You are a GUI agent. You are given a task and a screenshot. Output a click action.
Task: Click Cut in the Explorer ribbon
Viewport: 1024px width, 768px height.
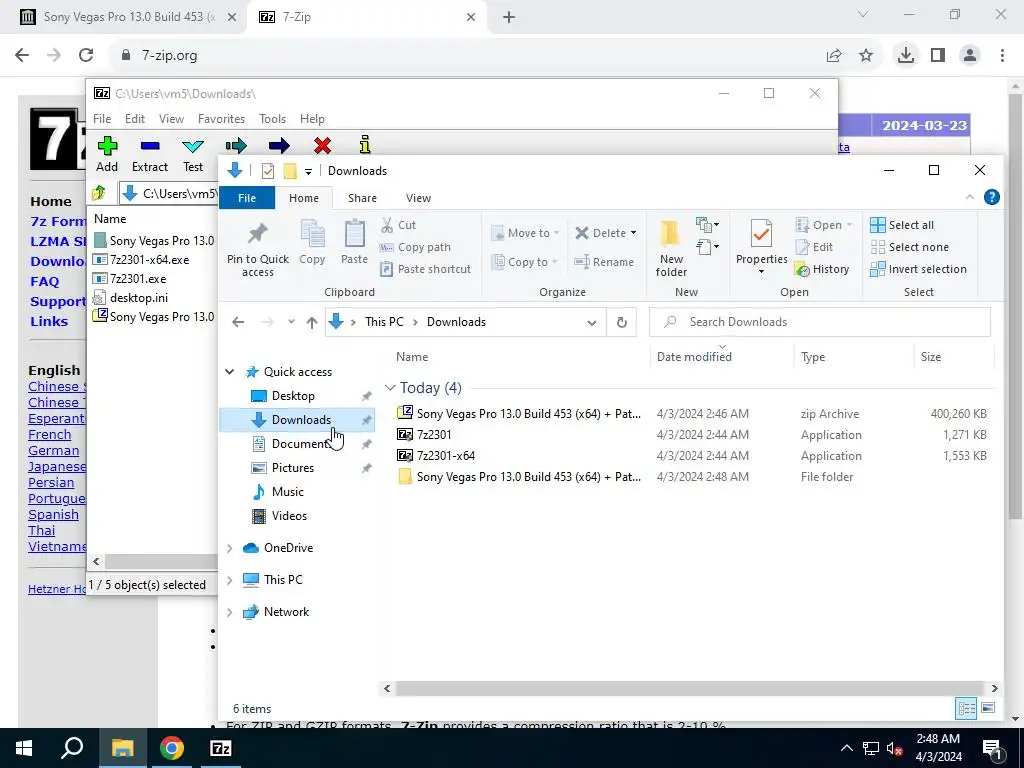[398, 225]
